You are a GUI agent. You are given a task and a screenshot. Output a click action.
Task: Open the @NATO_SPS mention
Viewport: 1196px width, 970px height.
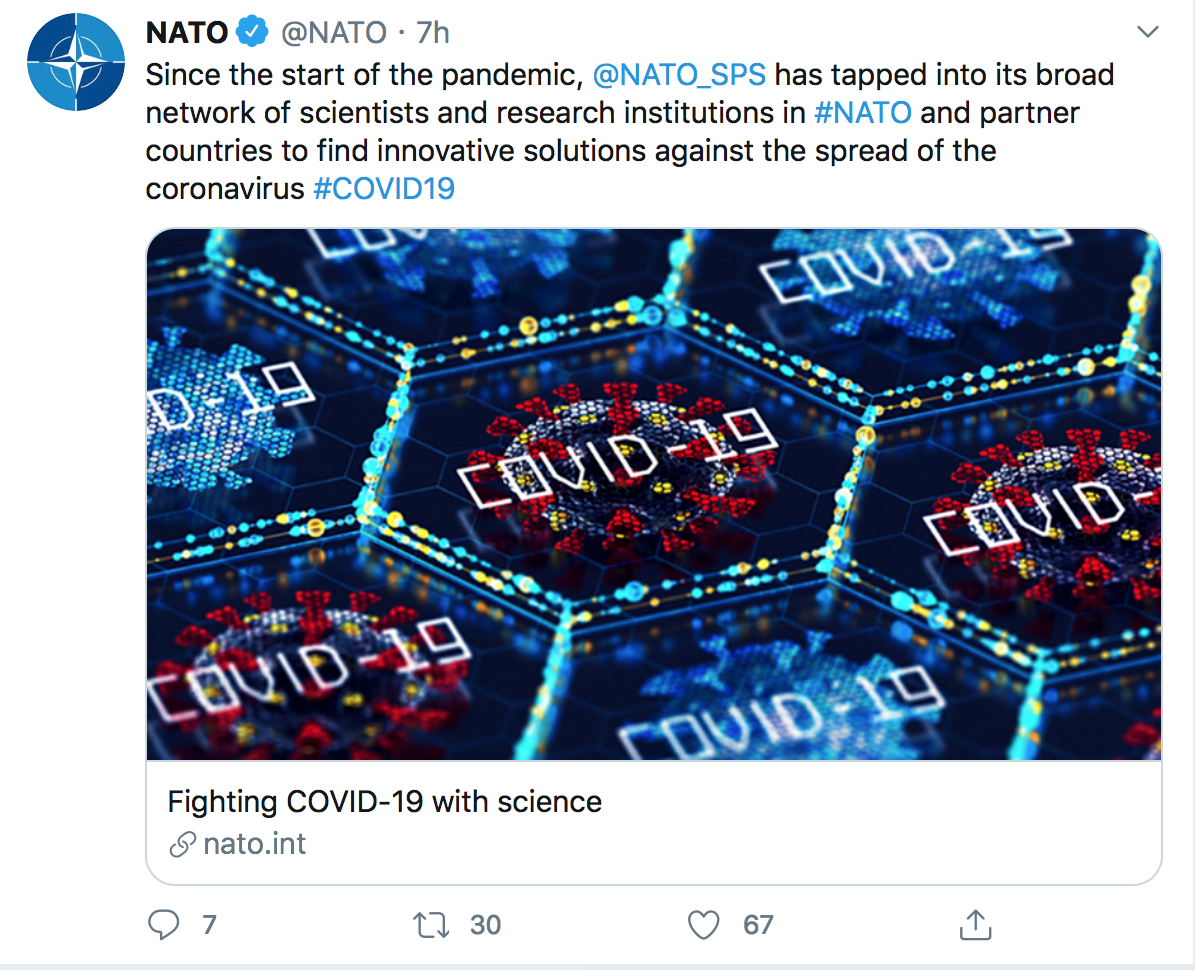[679, 75]
